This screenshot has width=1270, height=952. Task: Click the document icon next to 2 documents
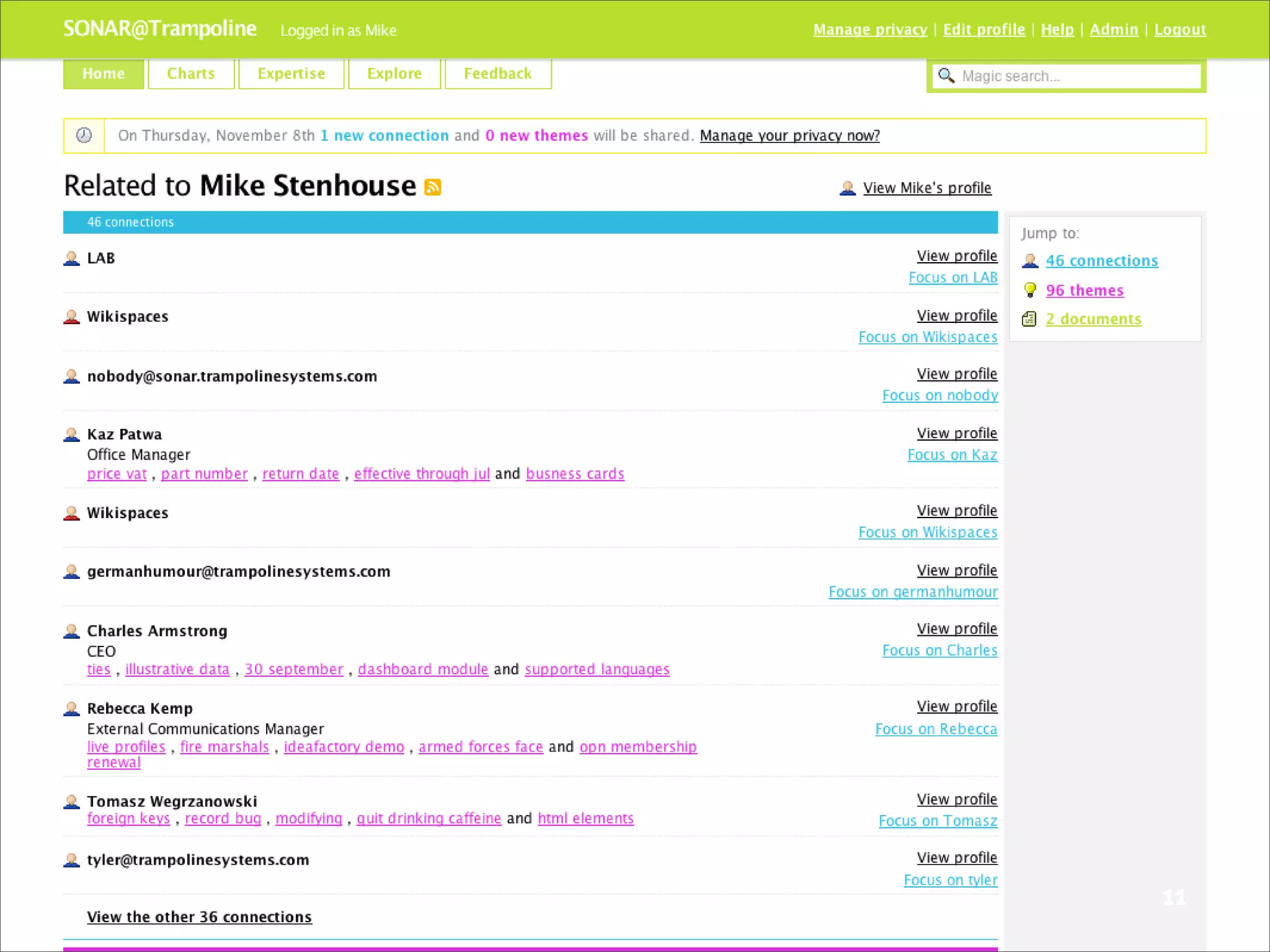[1029, 319]
